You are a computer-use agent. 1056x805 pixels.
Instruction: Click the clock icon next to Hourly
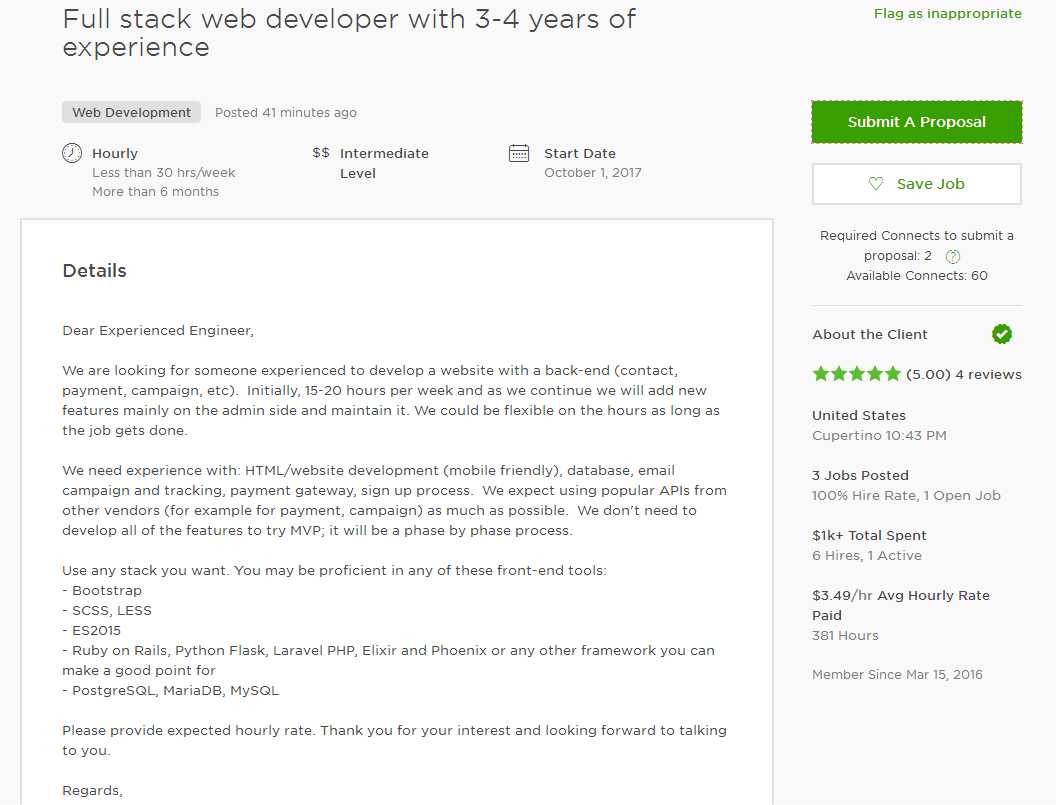pyautogui.click(x=72, y=153)
